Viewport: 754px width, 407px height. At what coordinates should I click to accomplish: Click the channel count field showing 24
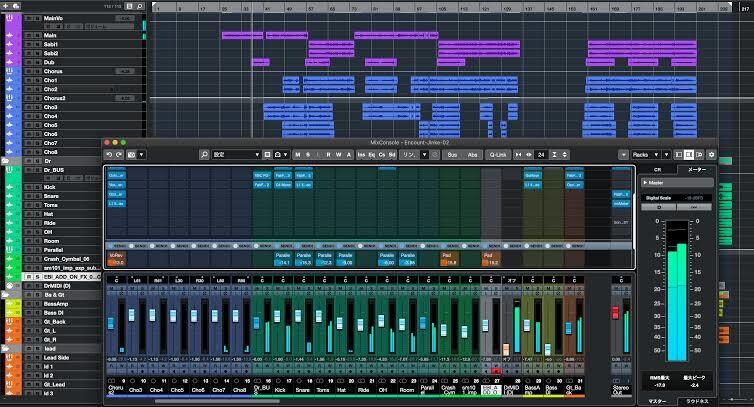(x=541, y=154)
